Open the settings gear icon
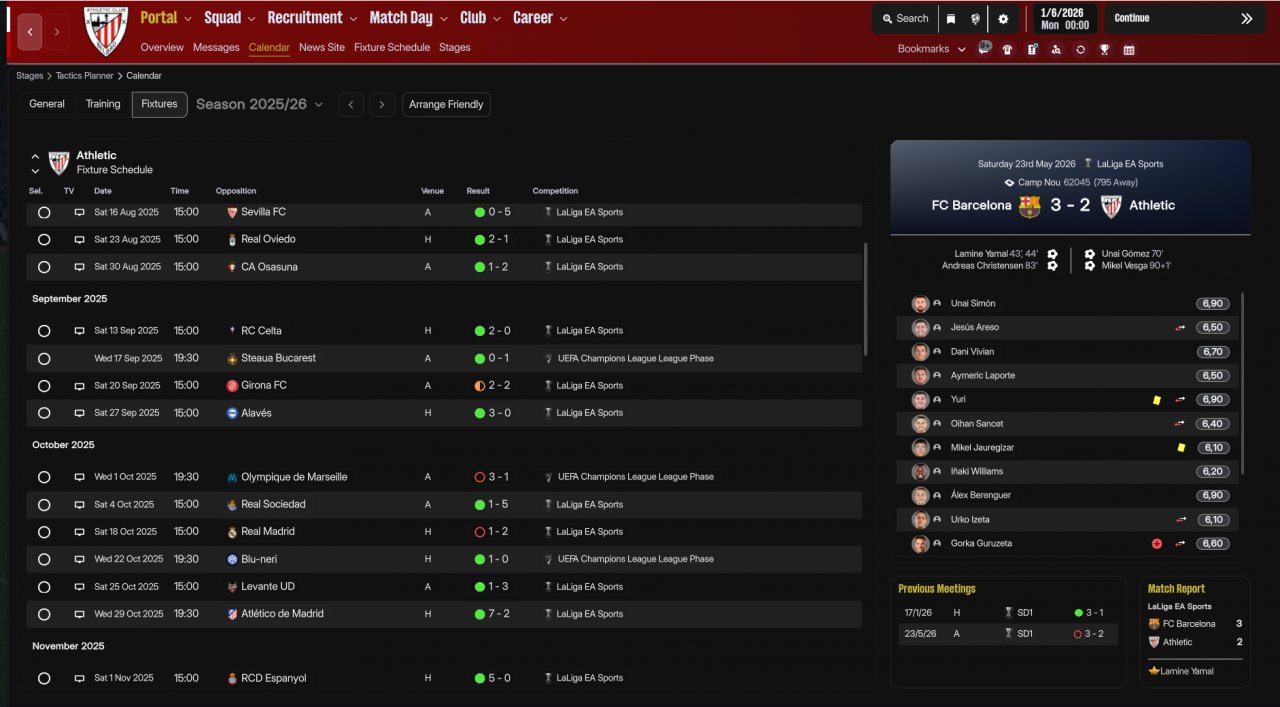The image size is (1280, 707). coord(1003,18)
